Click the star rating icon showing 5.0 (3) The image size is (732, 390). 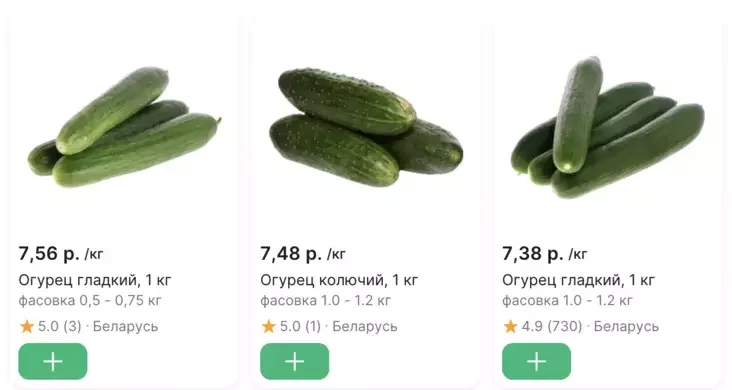27,326
